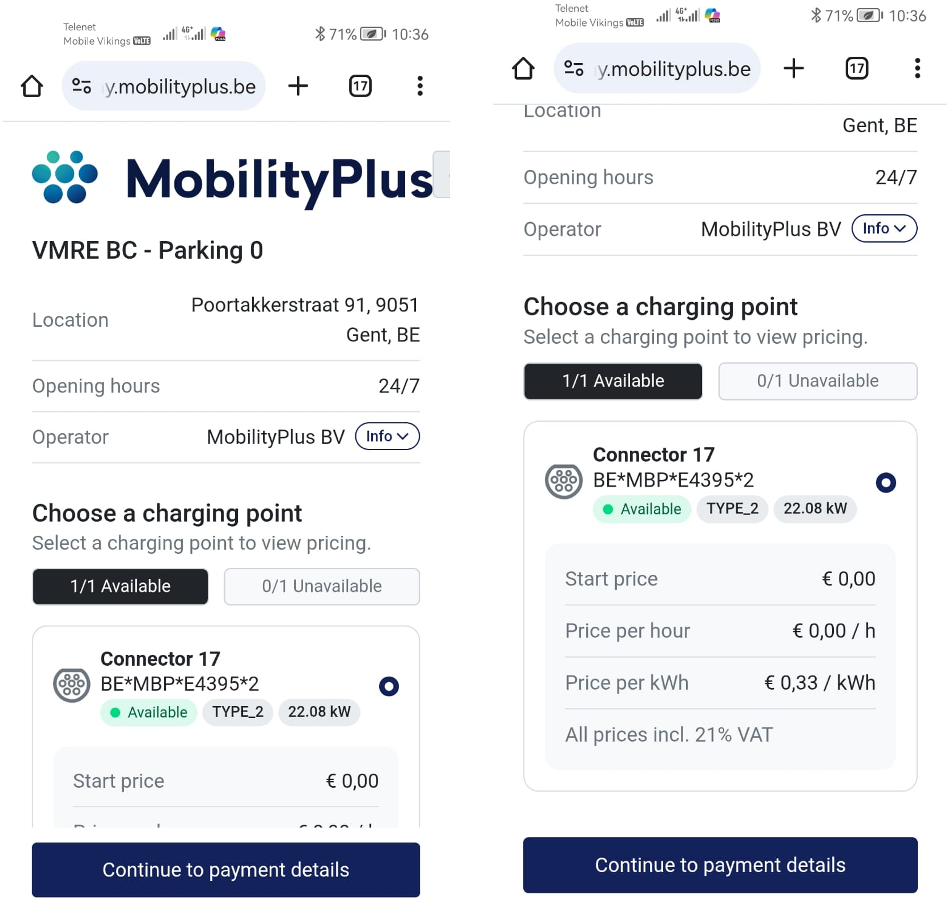The image size is (947, 920).
Task: Open the three-dot Chrome menu
Action: [x=420, y=86]
